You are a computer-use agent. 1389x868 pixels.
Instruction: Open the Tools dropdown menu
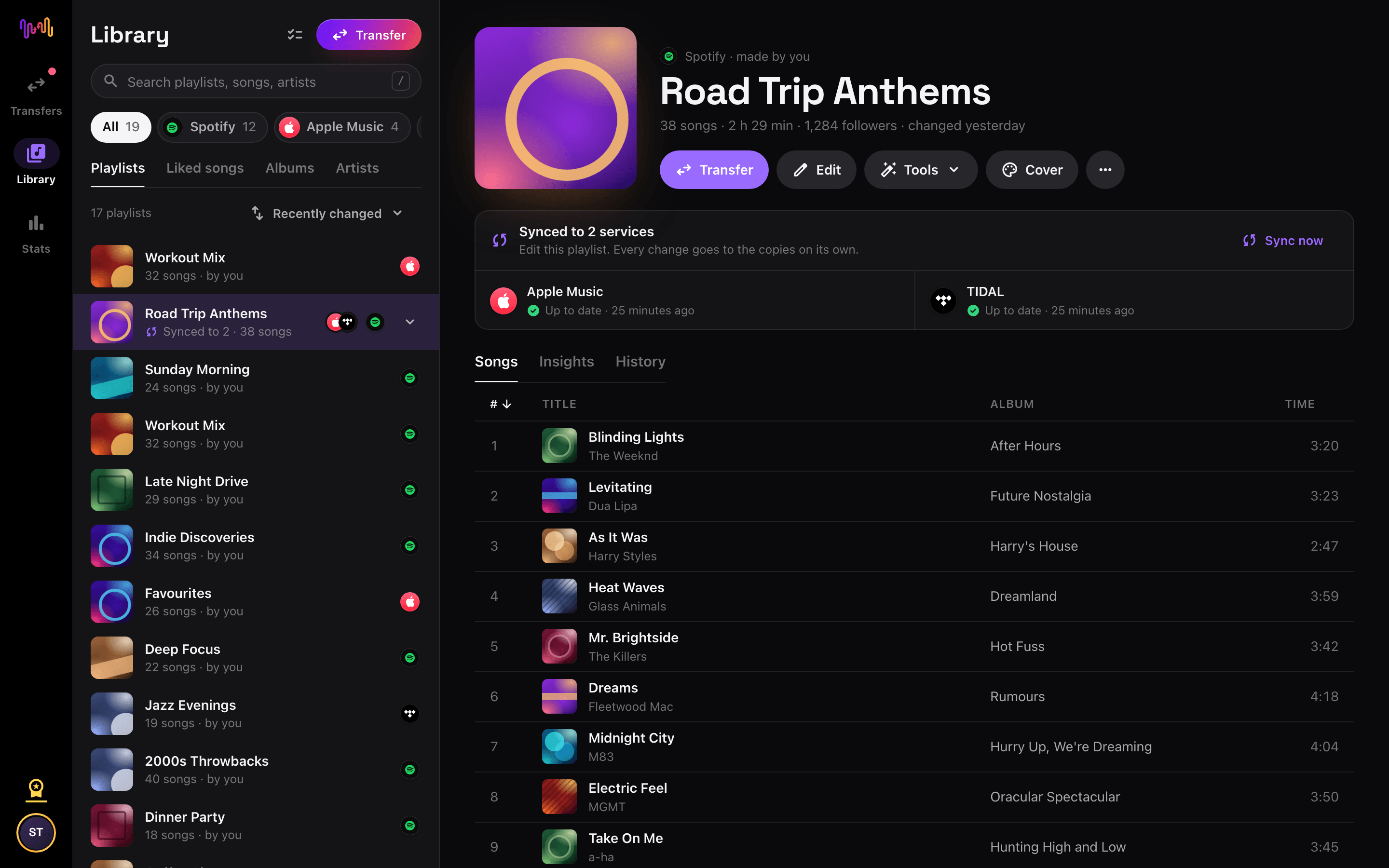(x=920, y=169)
